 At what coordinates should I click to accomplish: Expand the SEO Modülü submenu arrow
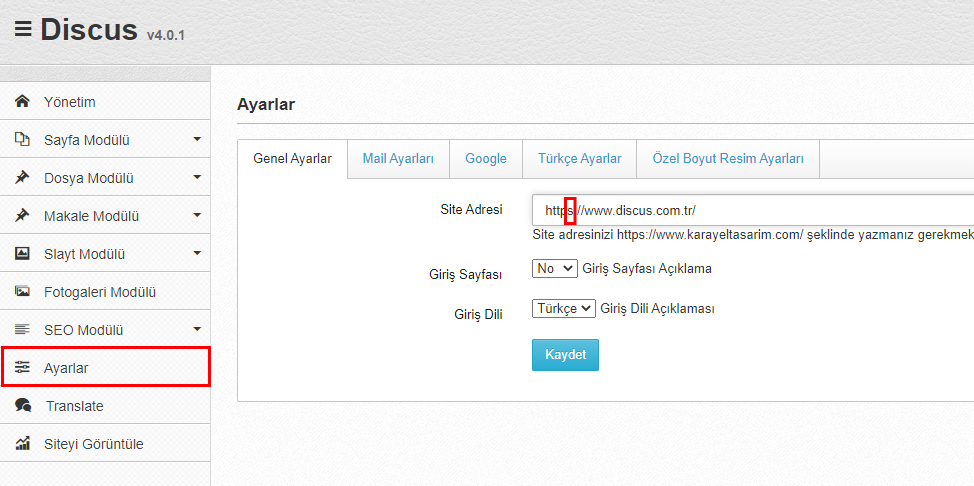click(x=197, y=329)
